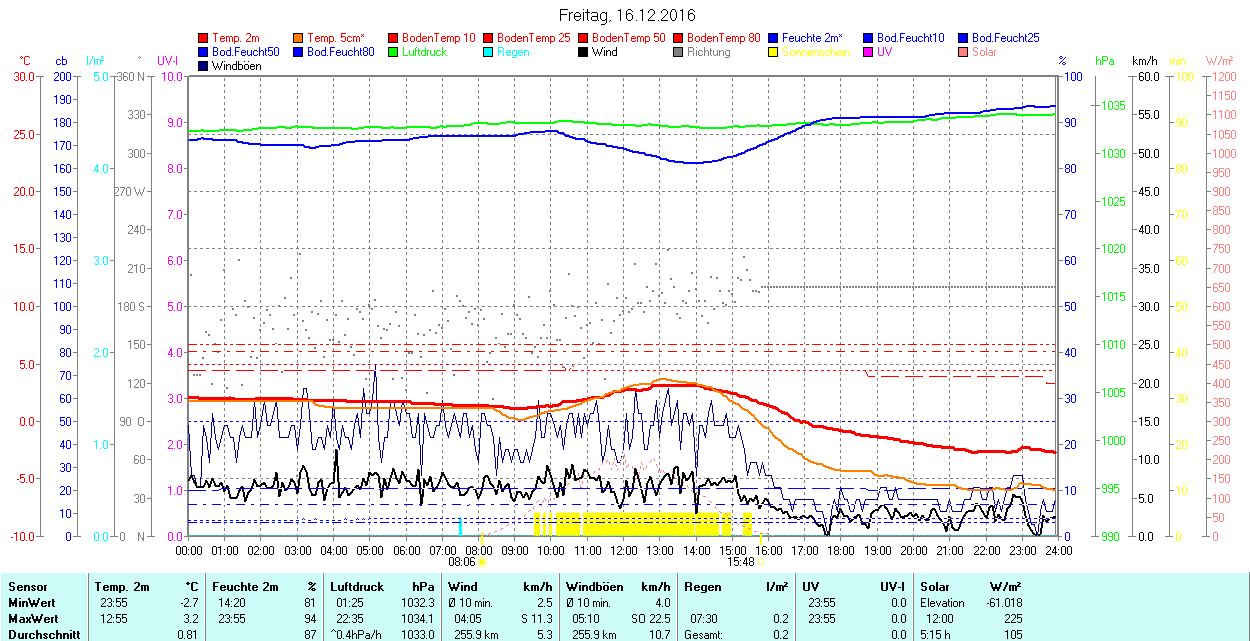Click the cyan Regen legend swatch
This screenshot has height=641, width=1250.
point(489,52)
